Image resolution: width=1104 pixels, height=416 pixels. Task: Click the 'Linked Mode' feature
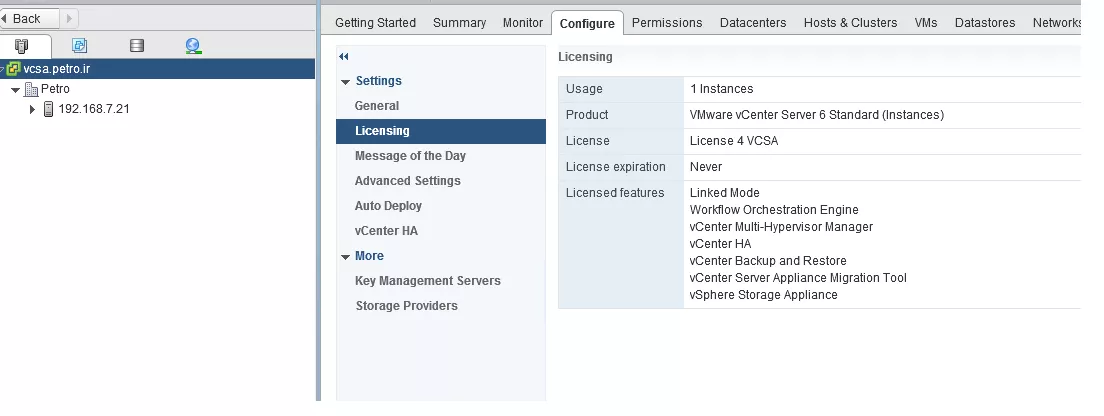pyautogui.click(x=724, y=193)
